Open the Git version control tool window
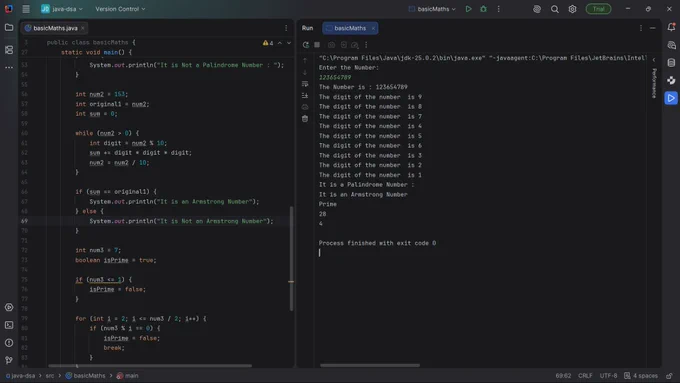 [x=9, y=360]
